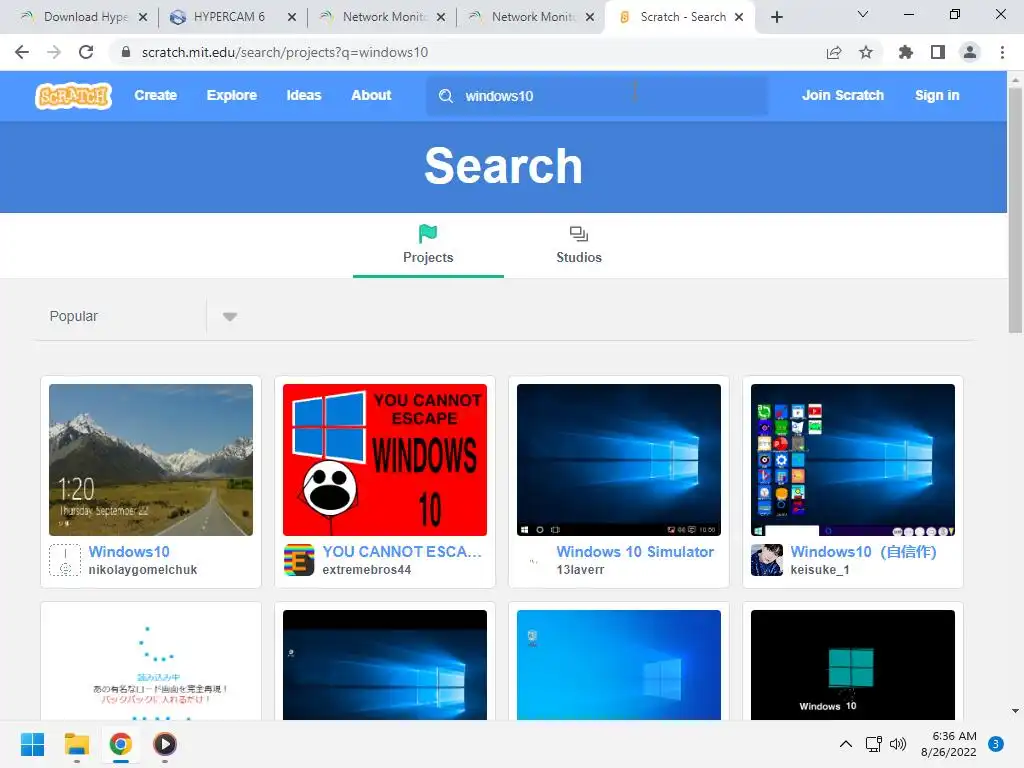Visit nikolaygomelchuk's profile link
This screenshot has width=1024, height=768.
142,569
